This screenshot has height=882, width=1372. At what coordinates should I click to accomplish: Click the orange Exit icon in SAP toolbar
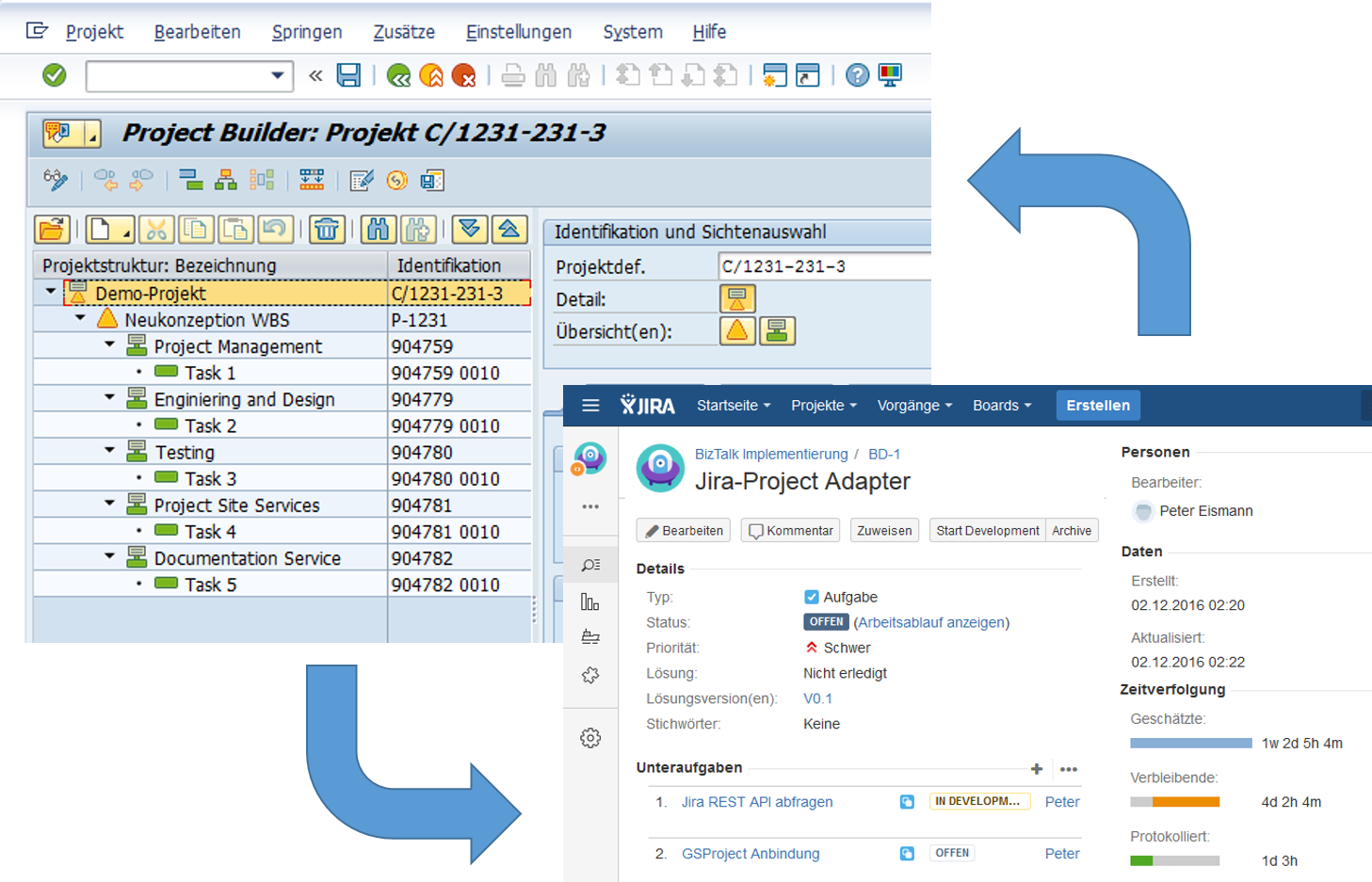point(431,75)
